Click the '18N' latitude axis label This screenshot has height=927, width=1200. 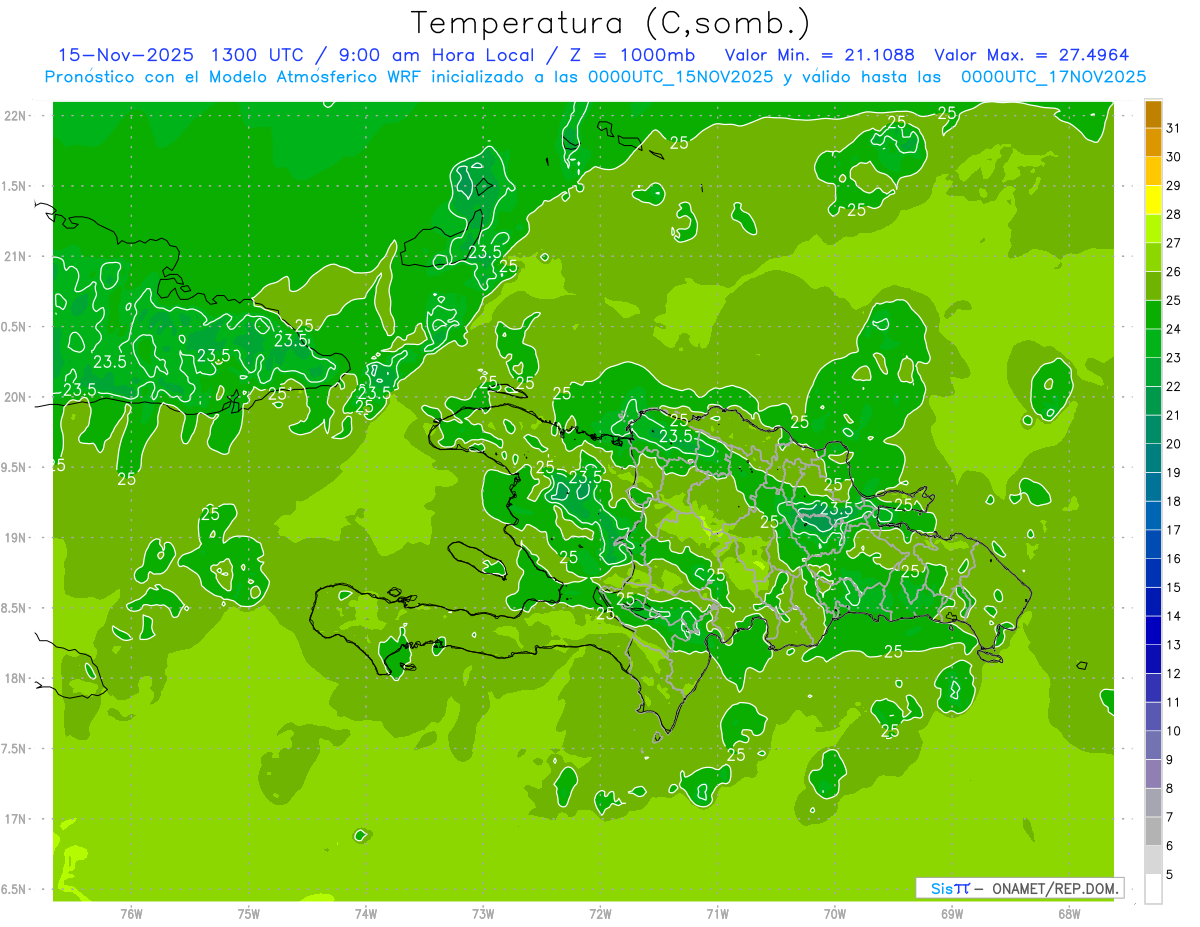click(16, 678)
